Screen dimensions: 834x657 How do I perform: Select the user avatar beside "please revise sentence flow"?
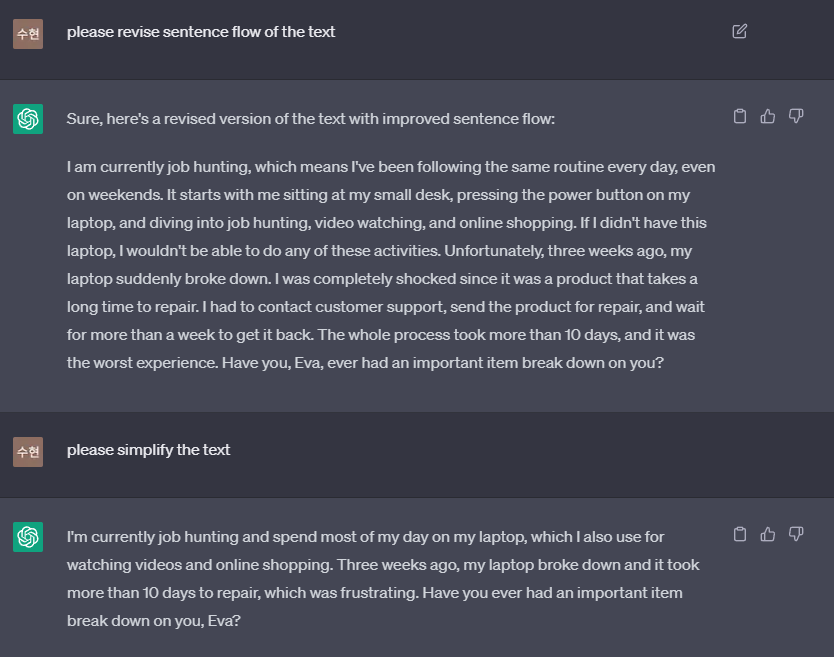(28, 34)
